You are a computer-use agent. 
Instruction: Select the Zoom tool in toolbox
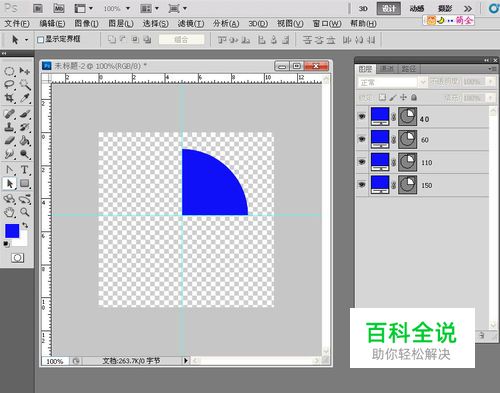coord(24,212)
